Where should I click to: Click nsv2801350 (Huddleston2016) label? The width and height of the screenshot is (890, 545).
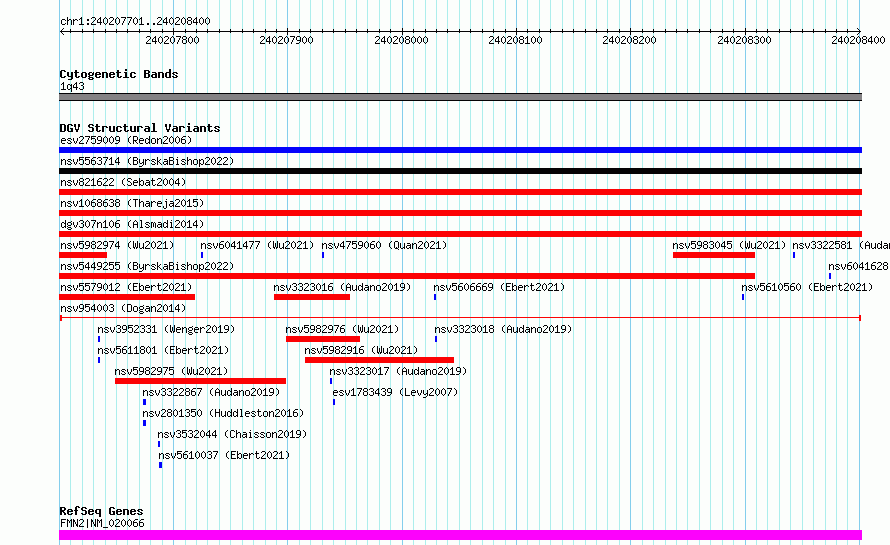223,413
